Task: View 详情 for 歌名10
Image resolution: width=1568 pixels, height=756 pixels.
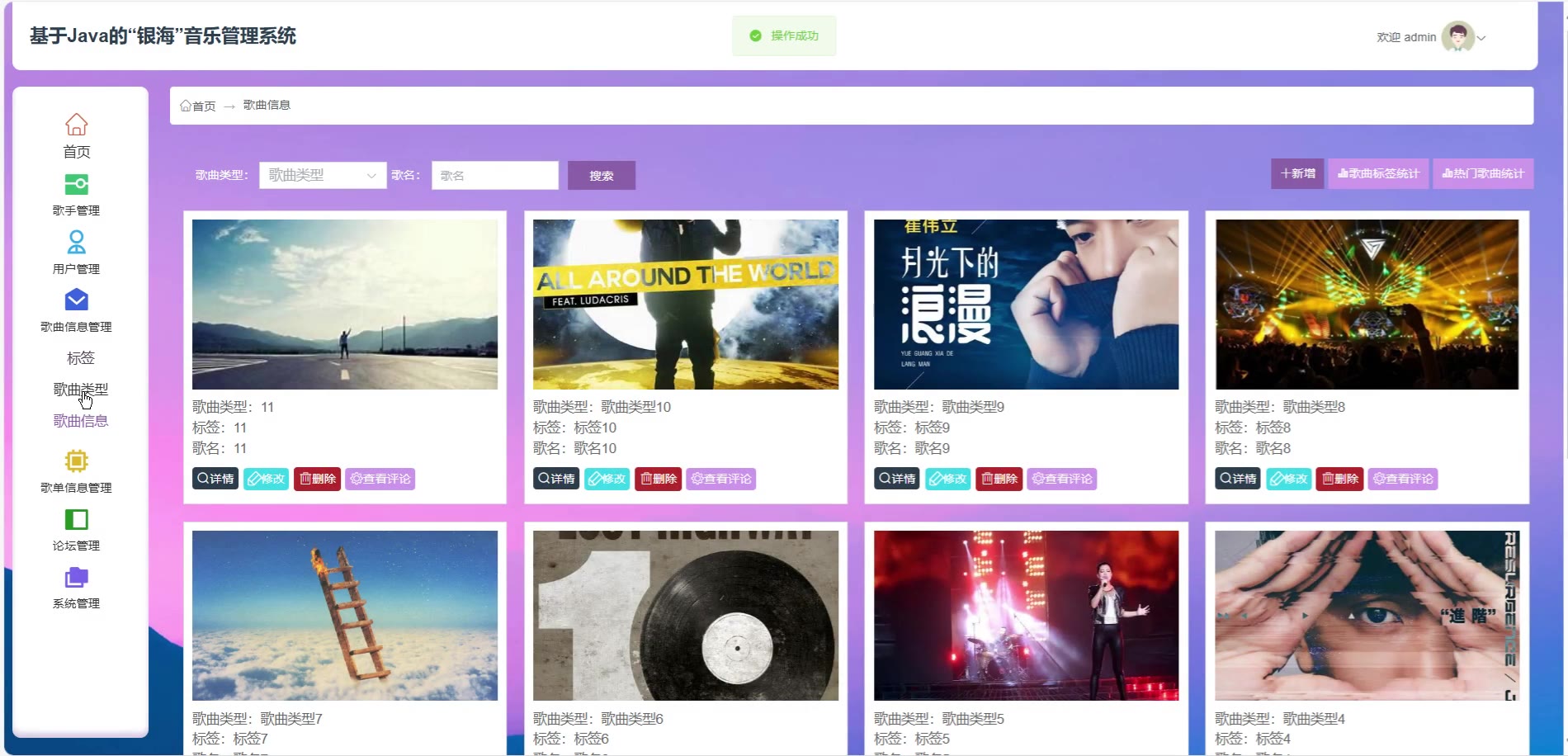Action: (x=556, y=479)
